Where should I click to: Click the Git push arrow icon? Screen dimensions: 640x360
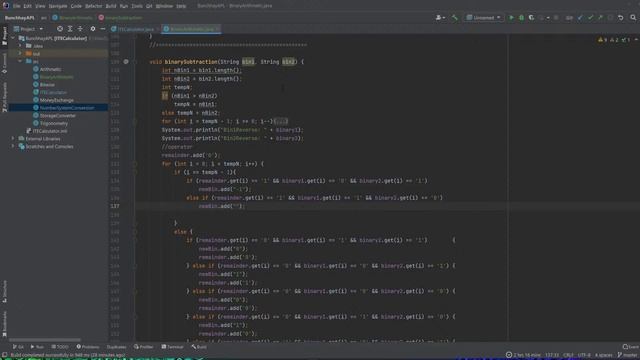600,18
